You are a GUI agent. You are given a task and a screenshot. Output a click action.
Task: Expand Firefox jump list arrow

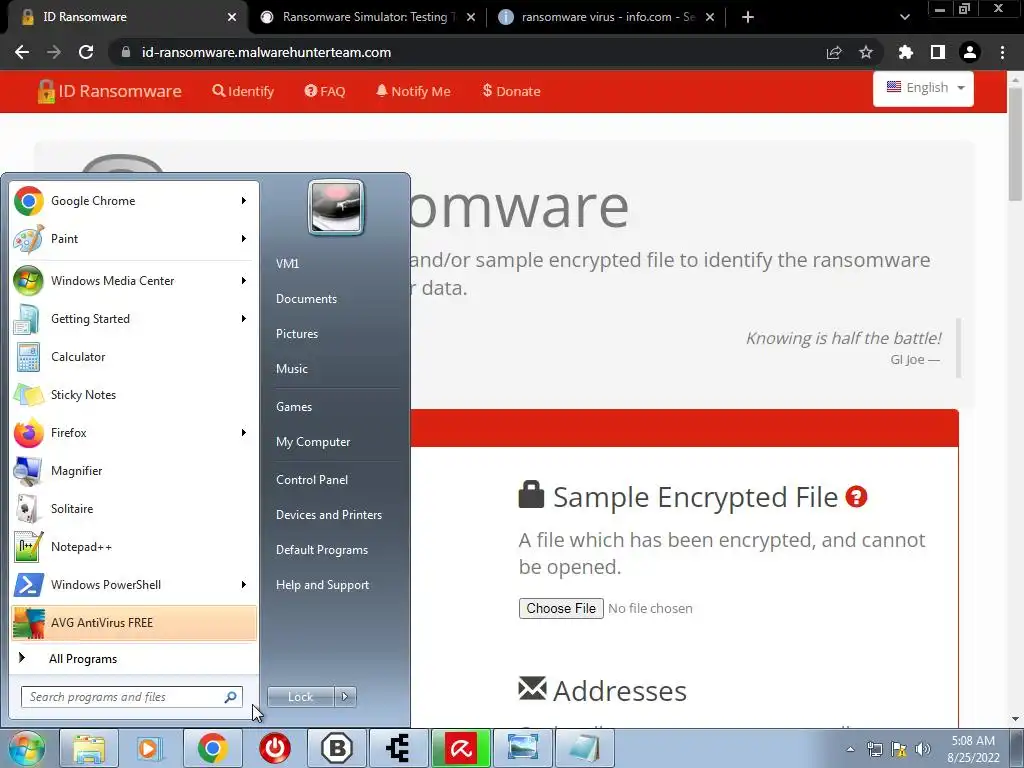244,432
